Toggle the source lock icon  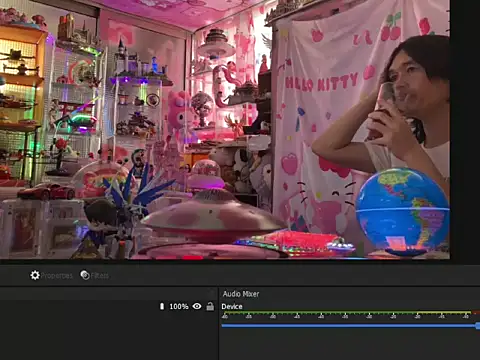[x=210, y=306]
